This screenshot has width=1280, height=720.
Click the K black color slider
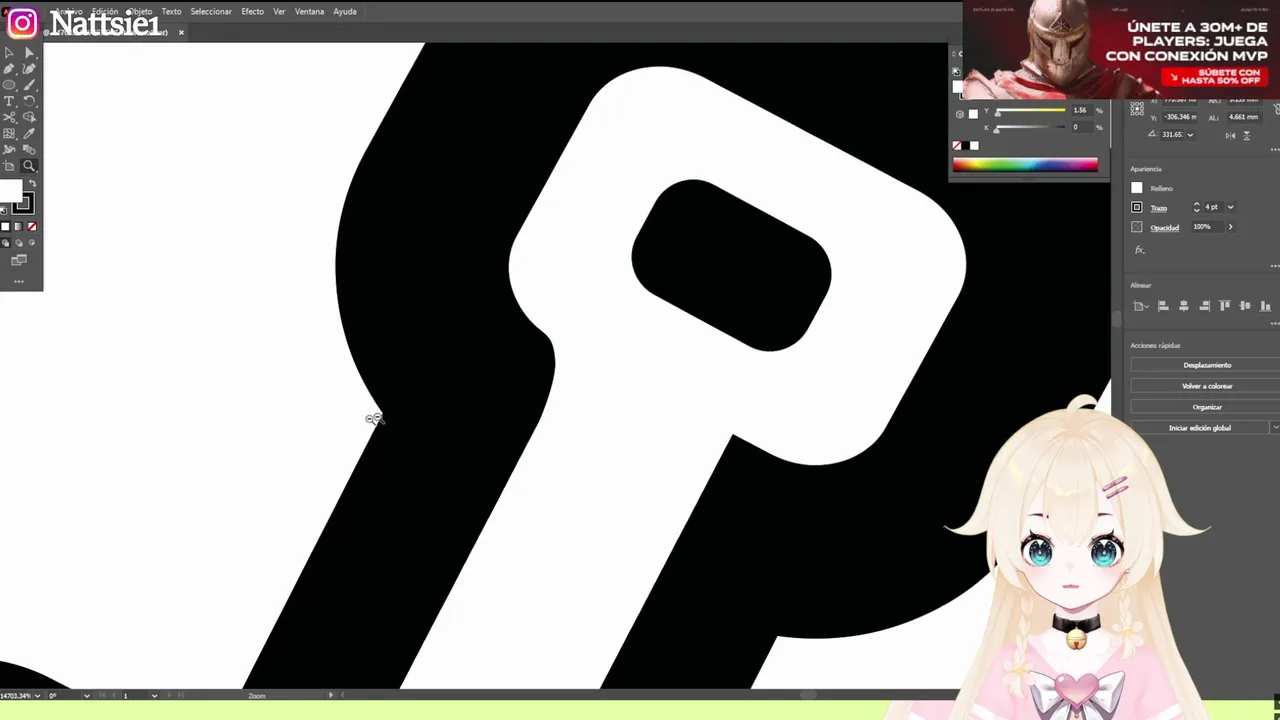[1031, 127]
